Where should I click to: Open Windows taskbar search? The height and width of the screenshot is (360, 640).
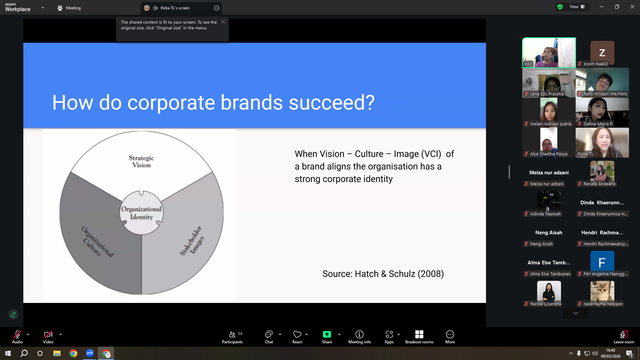(x=24, y=353)
